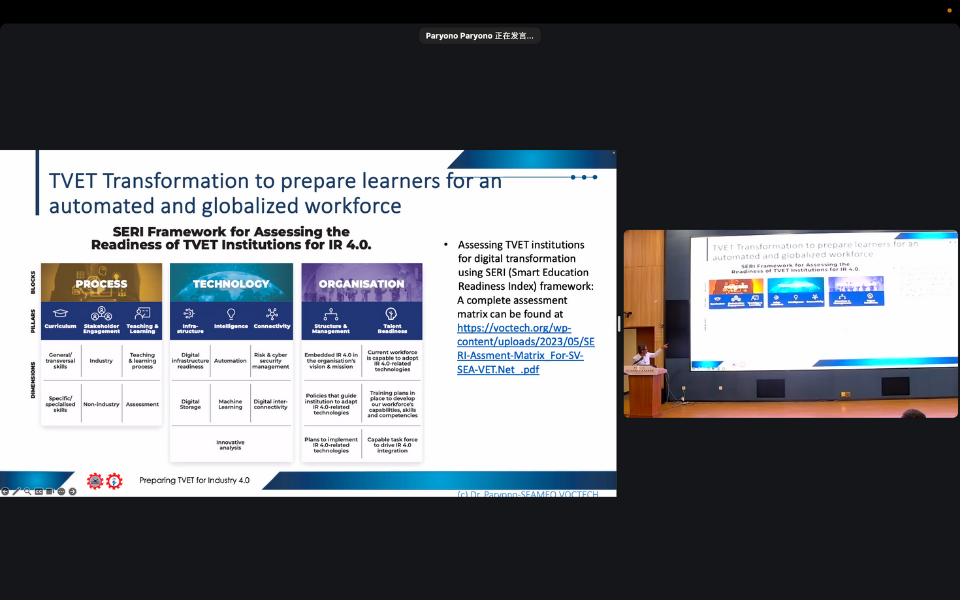Click the 'Innovative analysis' cell
The image size is (960, 600).
click(x=230, y=444)
